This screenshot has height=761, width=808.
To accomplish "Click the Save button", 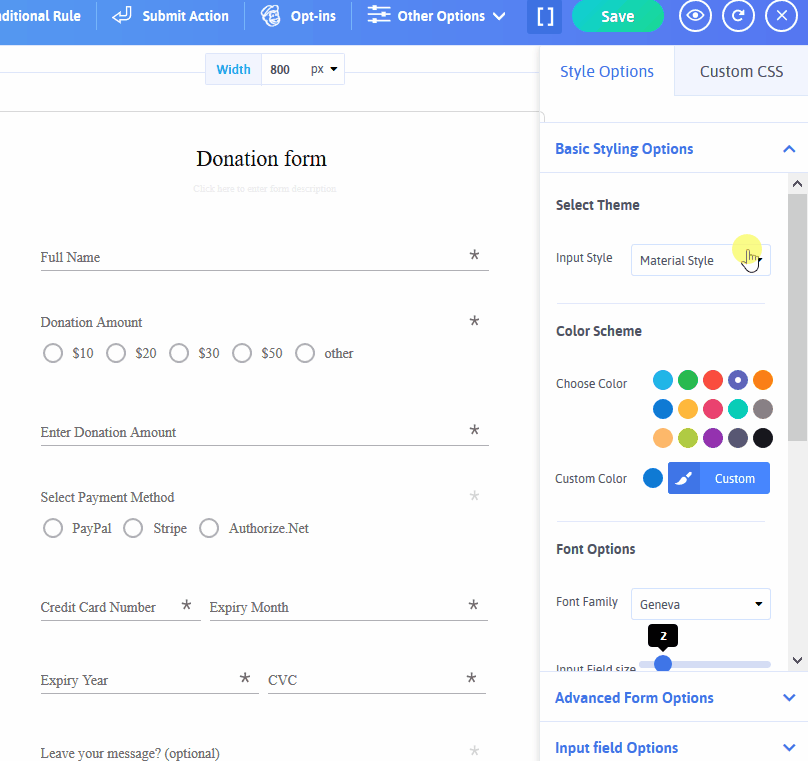I will (x=617, y=16).
